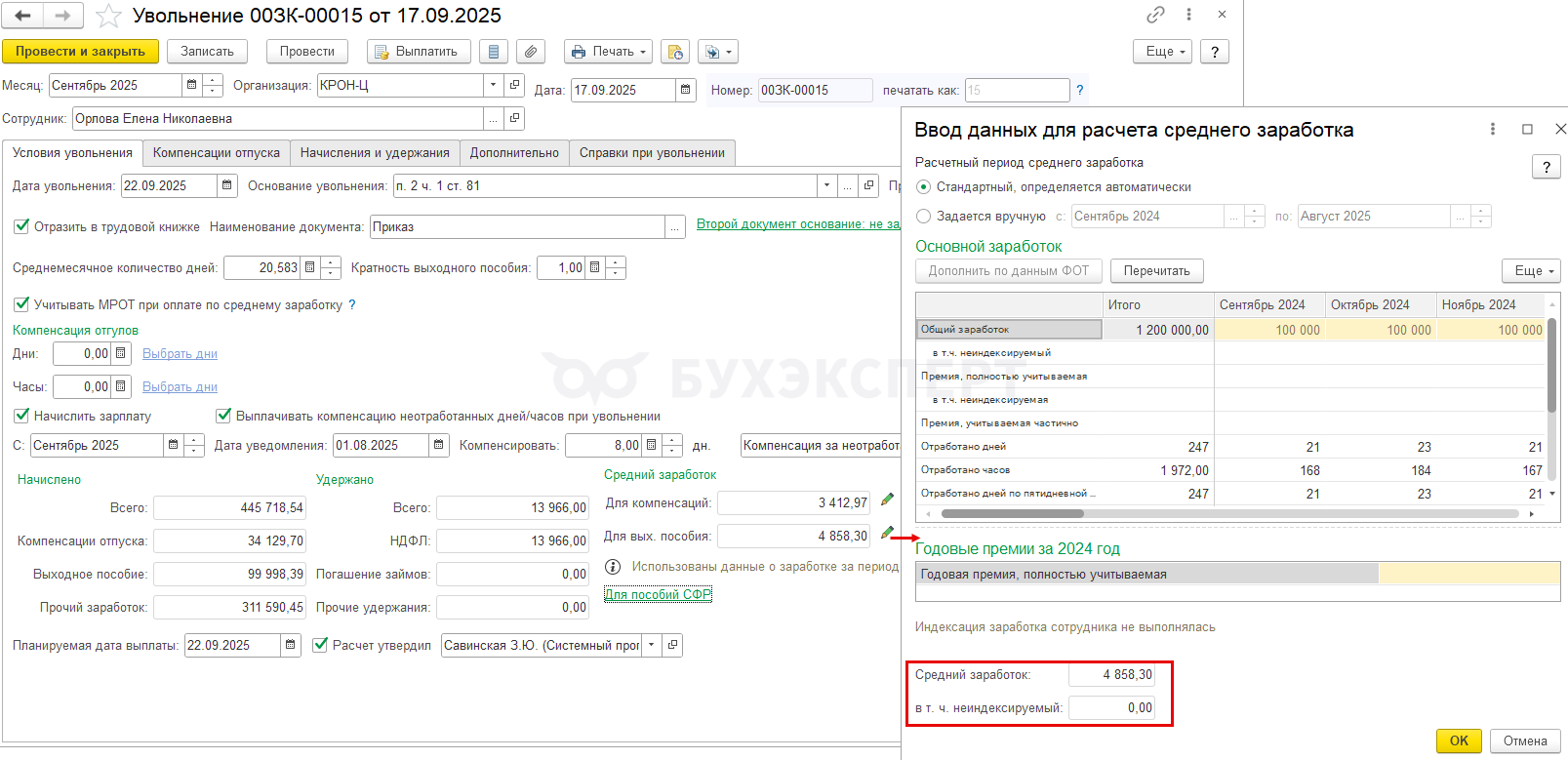1568x760 pixels.
Task: Click Выбрать дни link next to Дни
Action: (180, 354)
